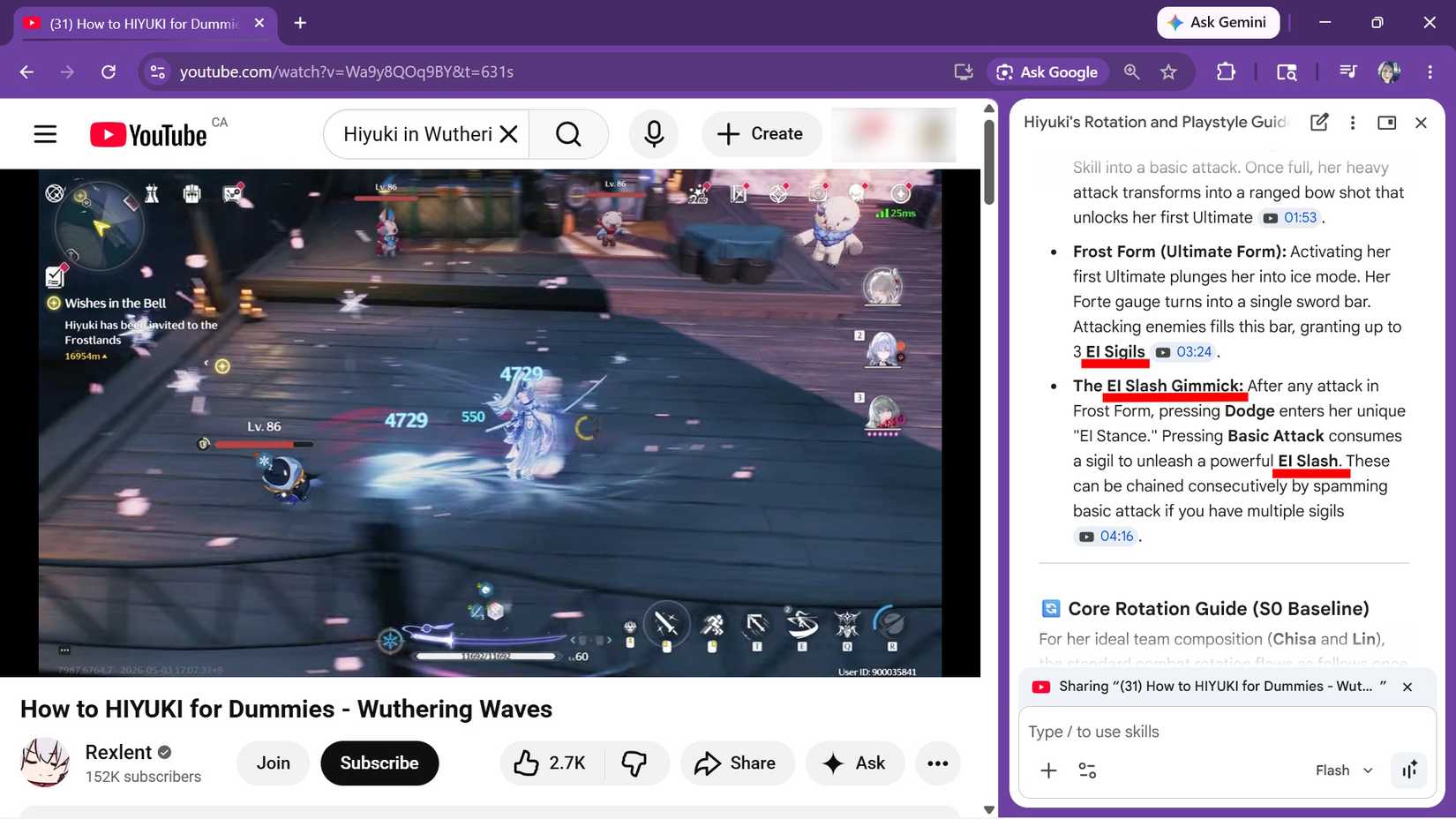Open media controls in browser toolbar

1347,72
